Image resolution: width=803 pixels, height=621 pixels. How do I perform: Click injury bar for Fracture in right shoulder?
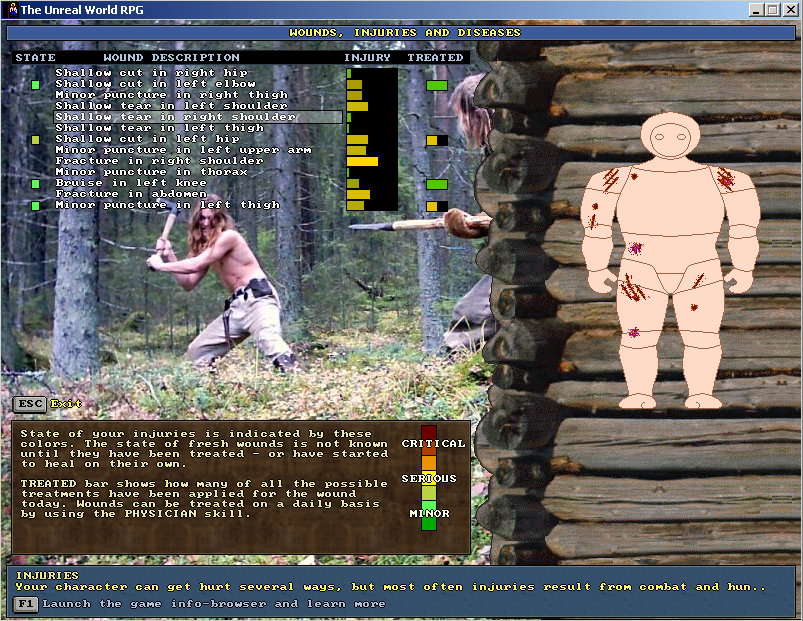pos(362,161)
